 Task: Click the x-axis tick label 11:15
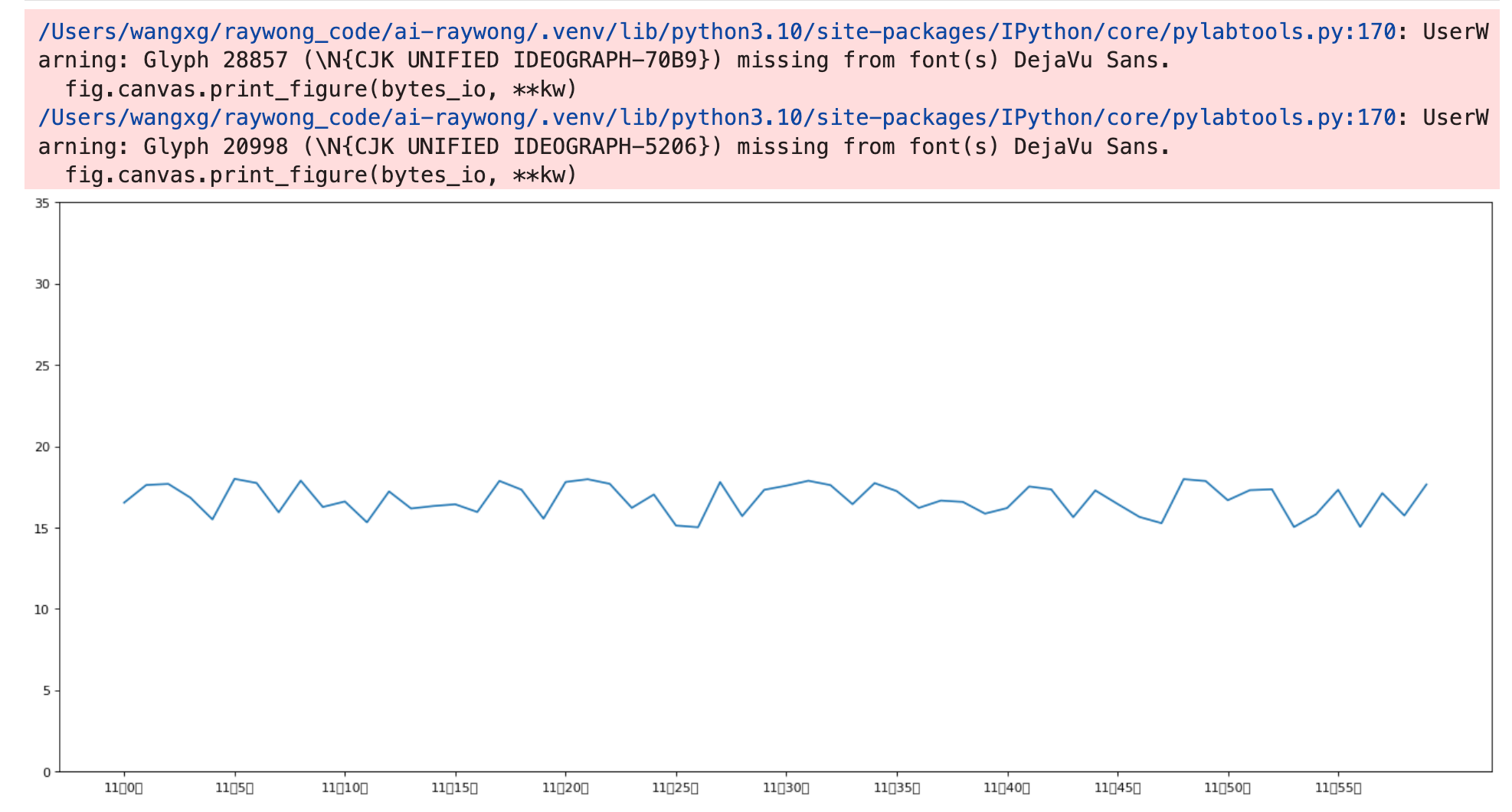tap(455, 787)
